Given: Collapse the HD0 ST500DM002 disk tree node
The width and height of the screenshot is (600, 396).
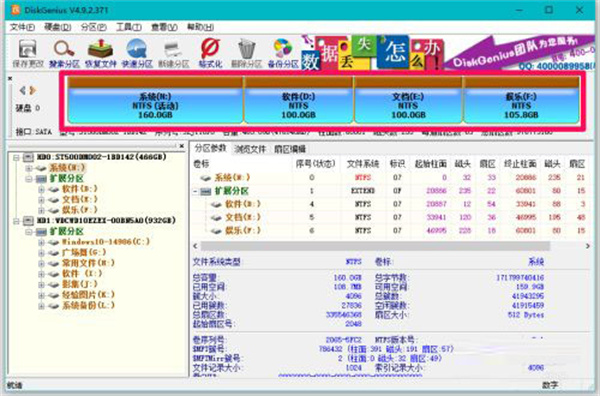Looking at the screenshot, I should point(16,157).
